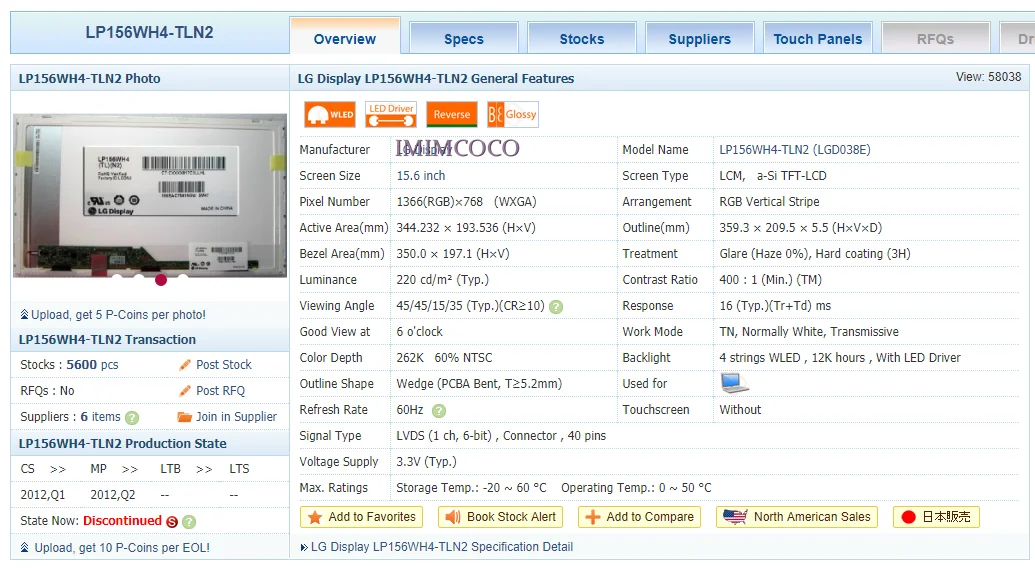Click help icon next to Viewing Angle
Screen dimensions: 1035x570
coord(556,307)
